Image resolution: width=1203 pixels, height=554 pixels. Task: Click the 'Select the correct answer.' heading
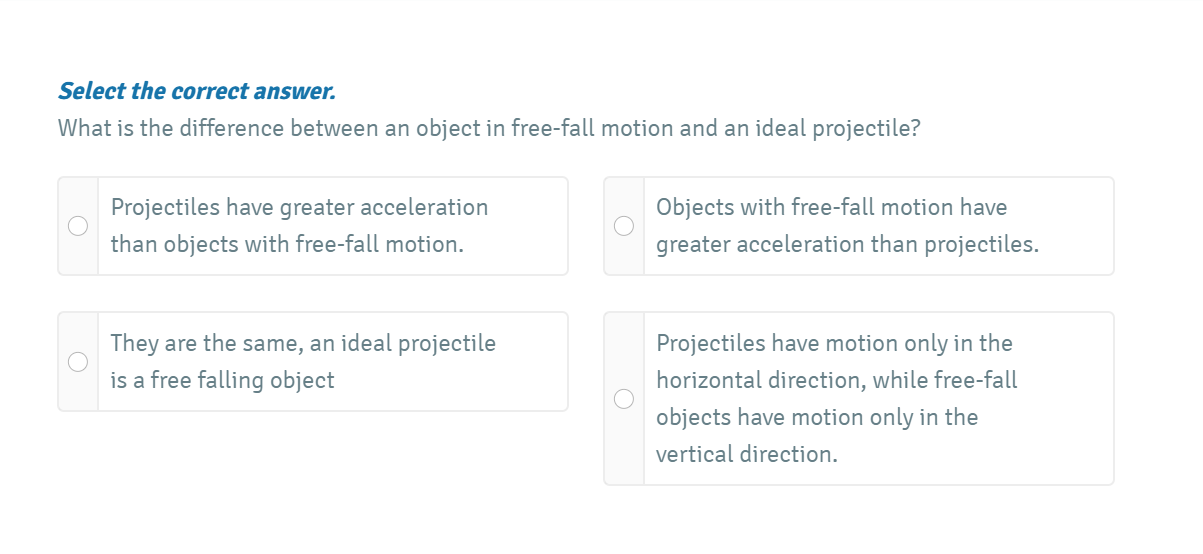click(x=197, y=92)
